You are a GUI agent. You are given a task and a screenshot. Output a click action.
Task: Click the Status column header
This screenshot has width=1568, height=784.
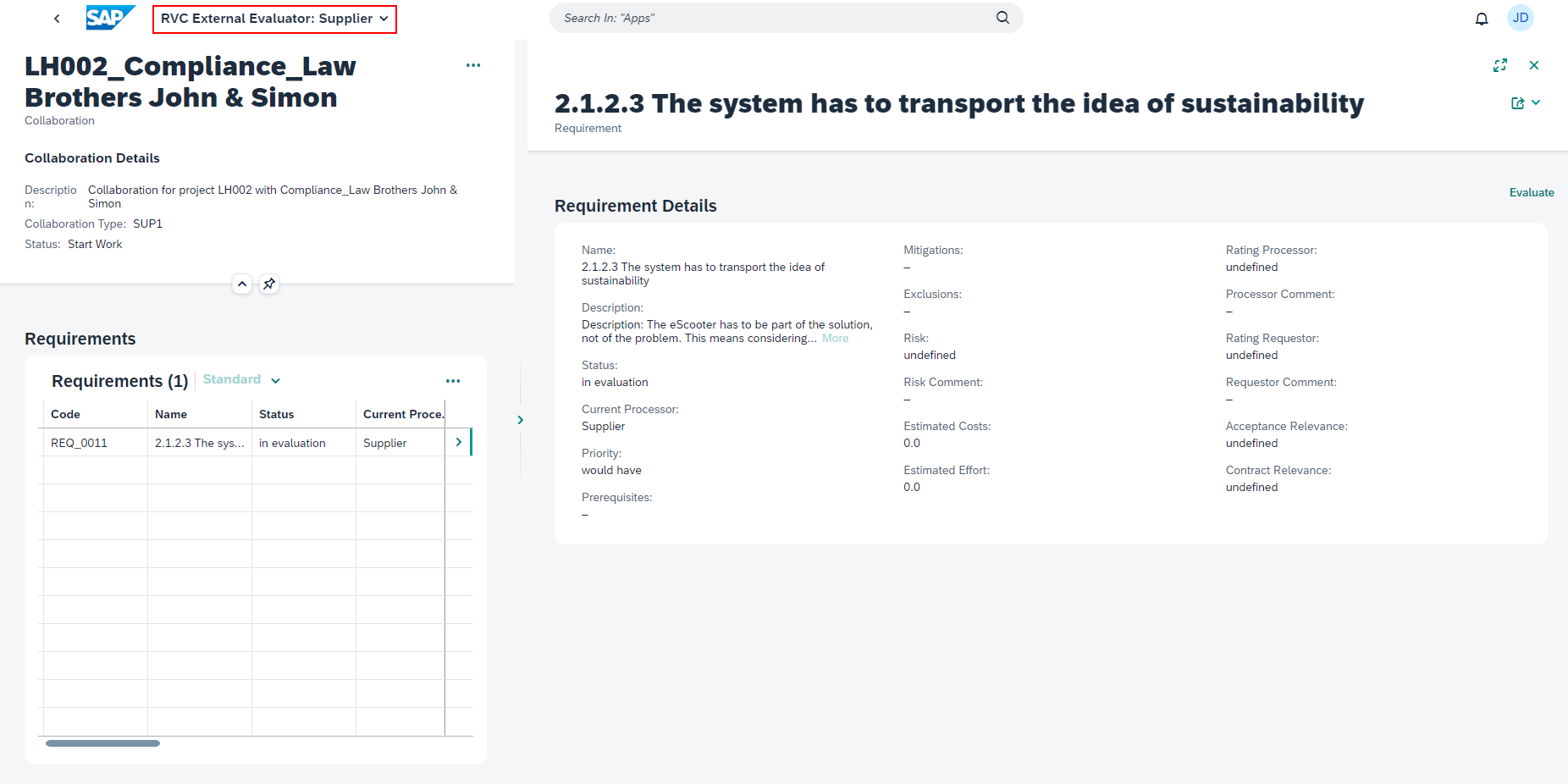[304, 414]
